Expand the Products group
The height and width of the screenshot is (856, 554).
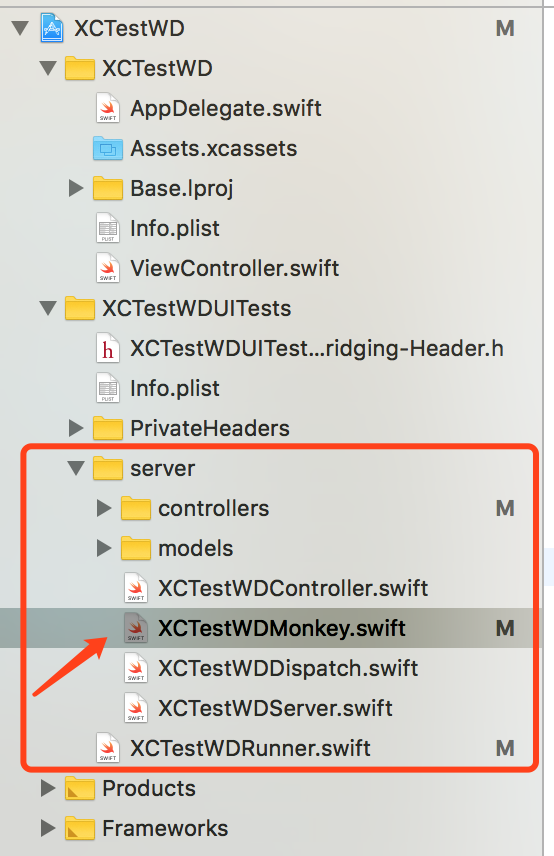pos(48,788)
